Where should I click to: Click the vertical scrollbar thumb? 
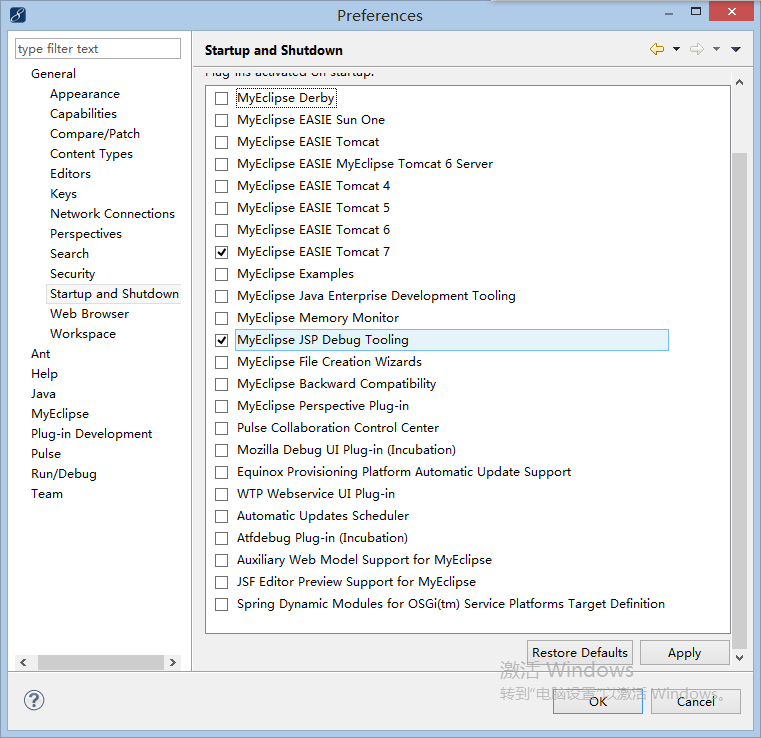740,400
